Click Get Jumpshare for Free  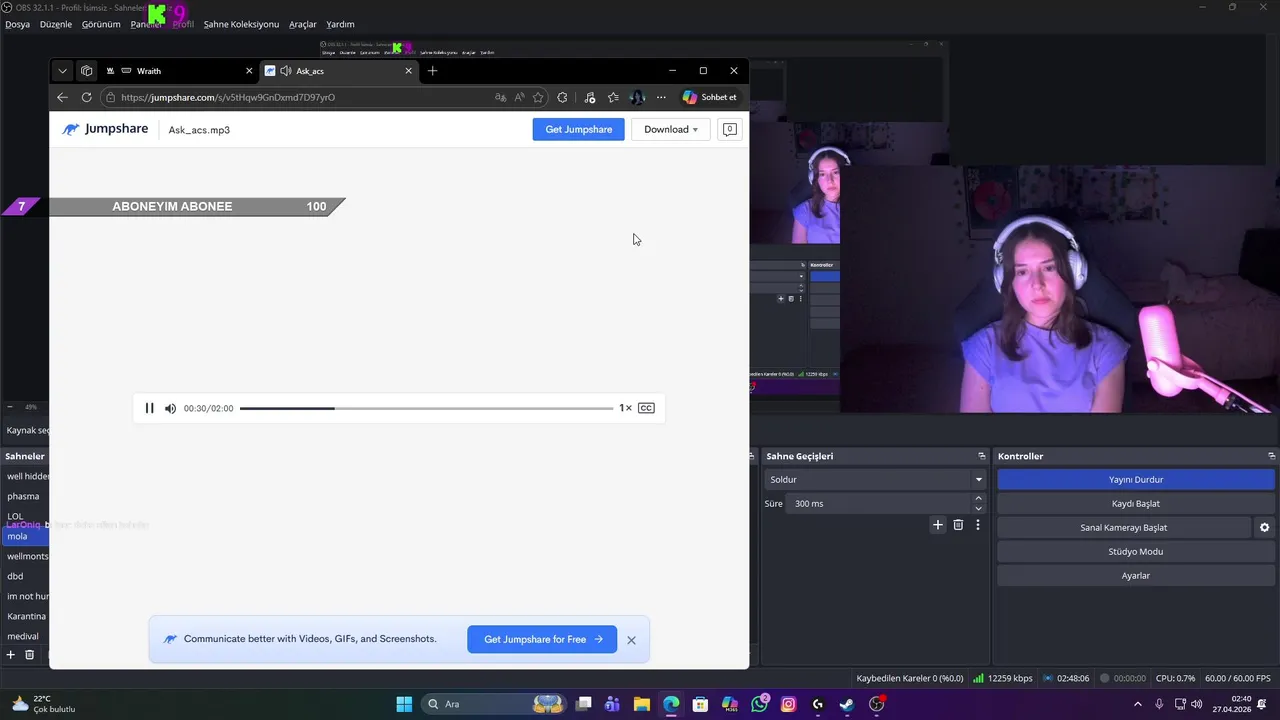point(542,639)
